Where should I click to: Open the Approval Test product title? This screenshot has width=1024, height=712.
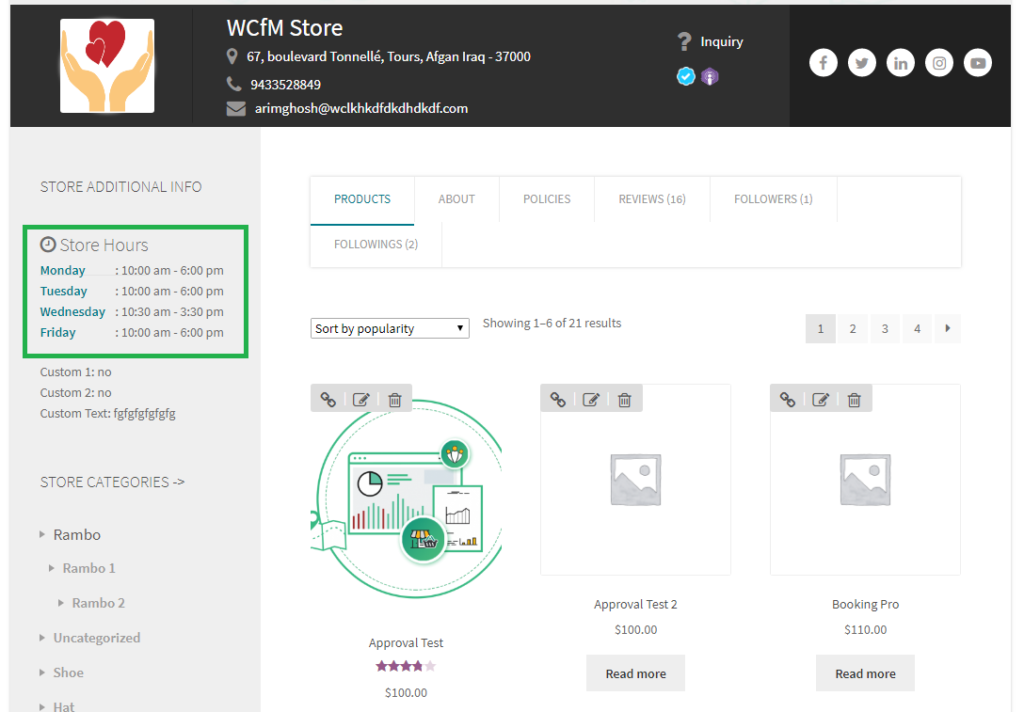406,643
